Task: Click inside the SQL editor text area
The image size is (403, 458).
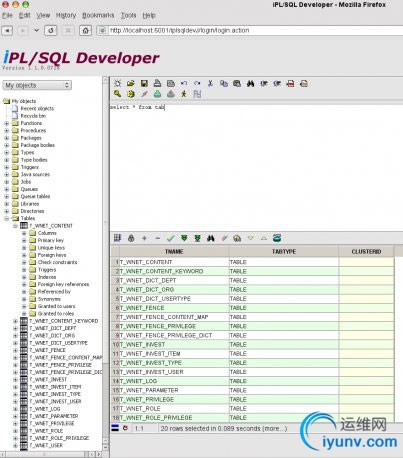Action: pos(256,168)
